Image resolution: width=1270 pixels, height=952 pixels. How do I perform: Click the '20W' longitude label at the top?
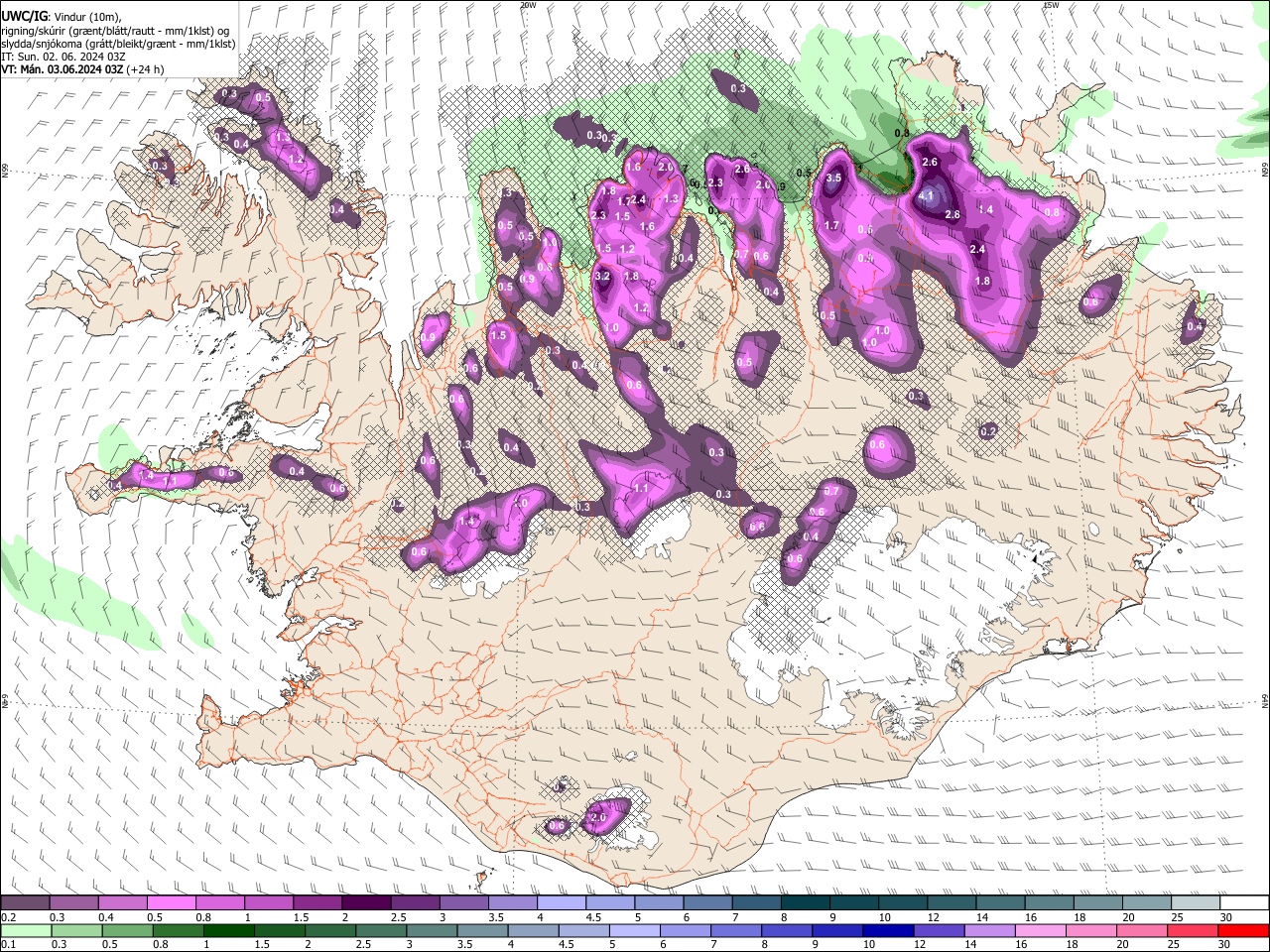click(528, 5)
